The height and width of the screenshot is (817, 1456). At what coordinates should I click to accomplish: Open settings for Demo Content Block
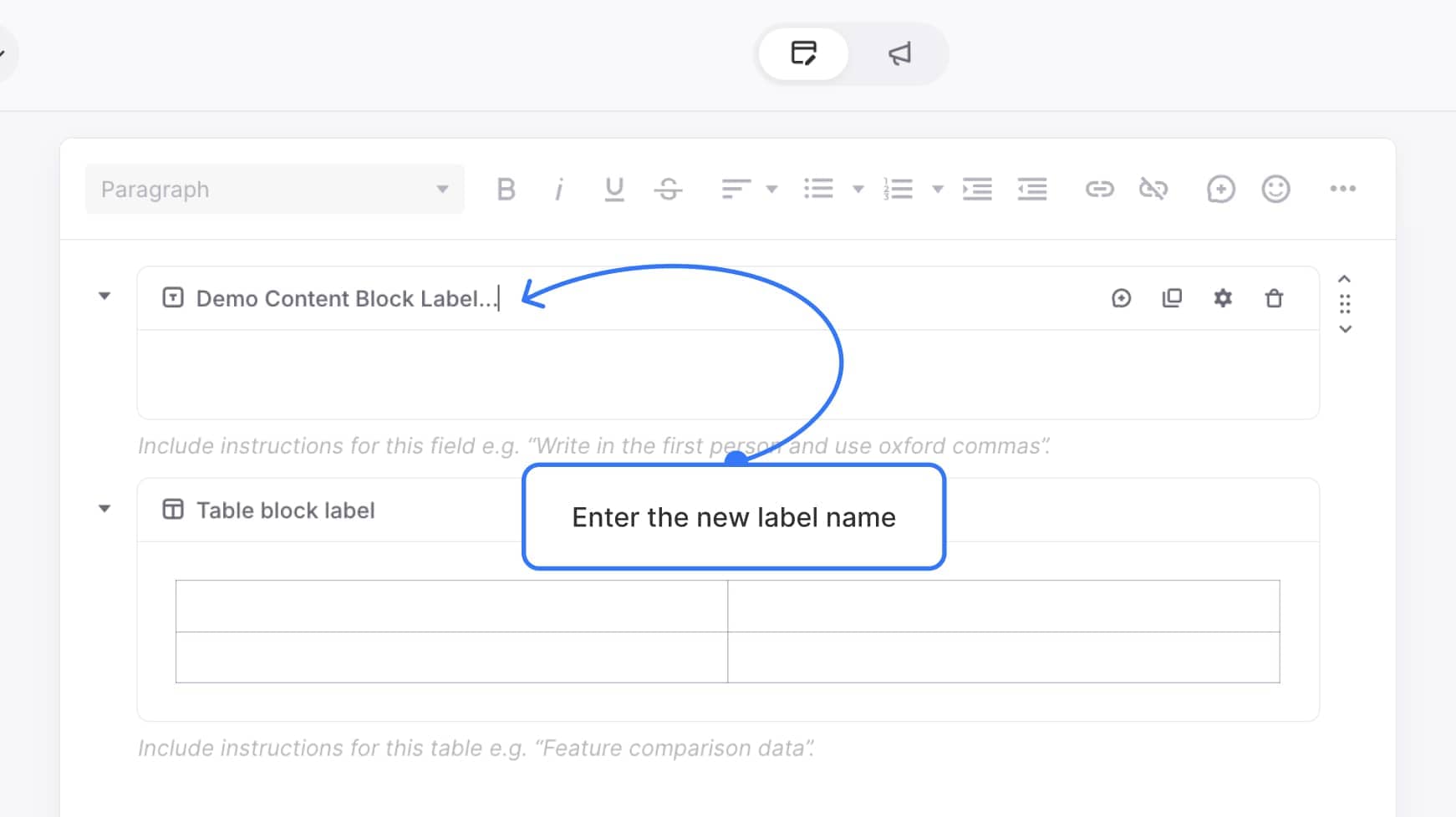[x=1223, y=298]
